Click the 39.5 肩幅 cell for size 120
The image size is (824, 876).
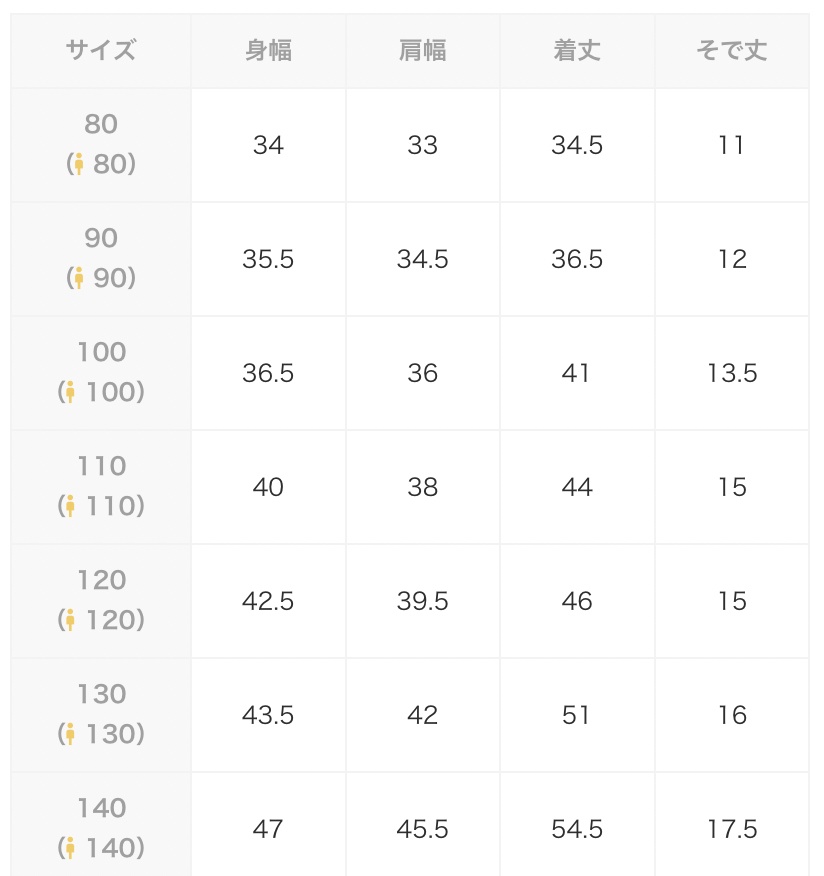tap(423, 601)
